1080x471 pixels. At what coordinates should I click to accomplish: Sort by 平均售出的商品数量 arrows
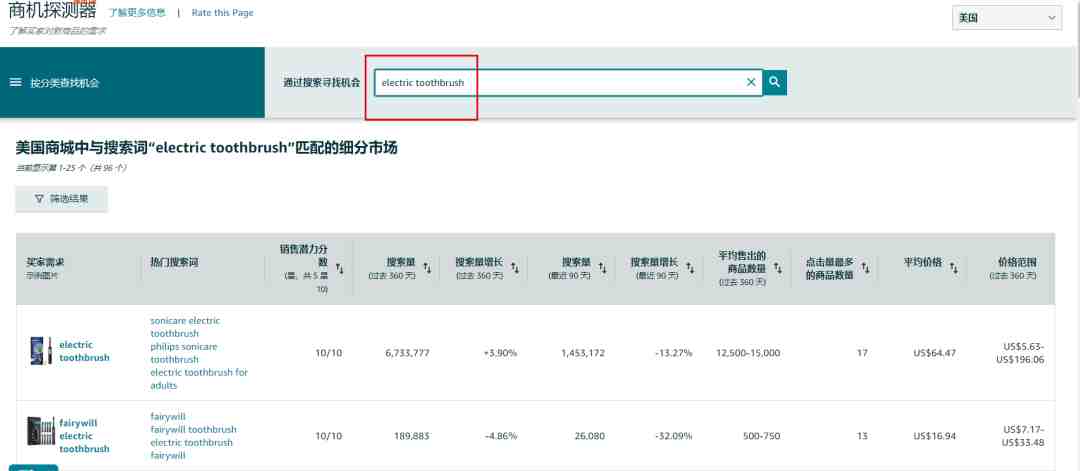(x=778, y=268)
